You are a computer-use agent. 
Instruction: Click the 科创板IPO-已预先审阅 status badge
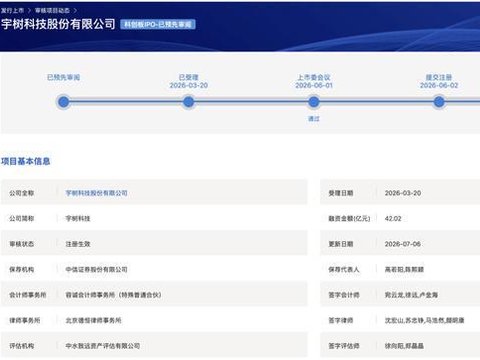pos(158,24)
